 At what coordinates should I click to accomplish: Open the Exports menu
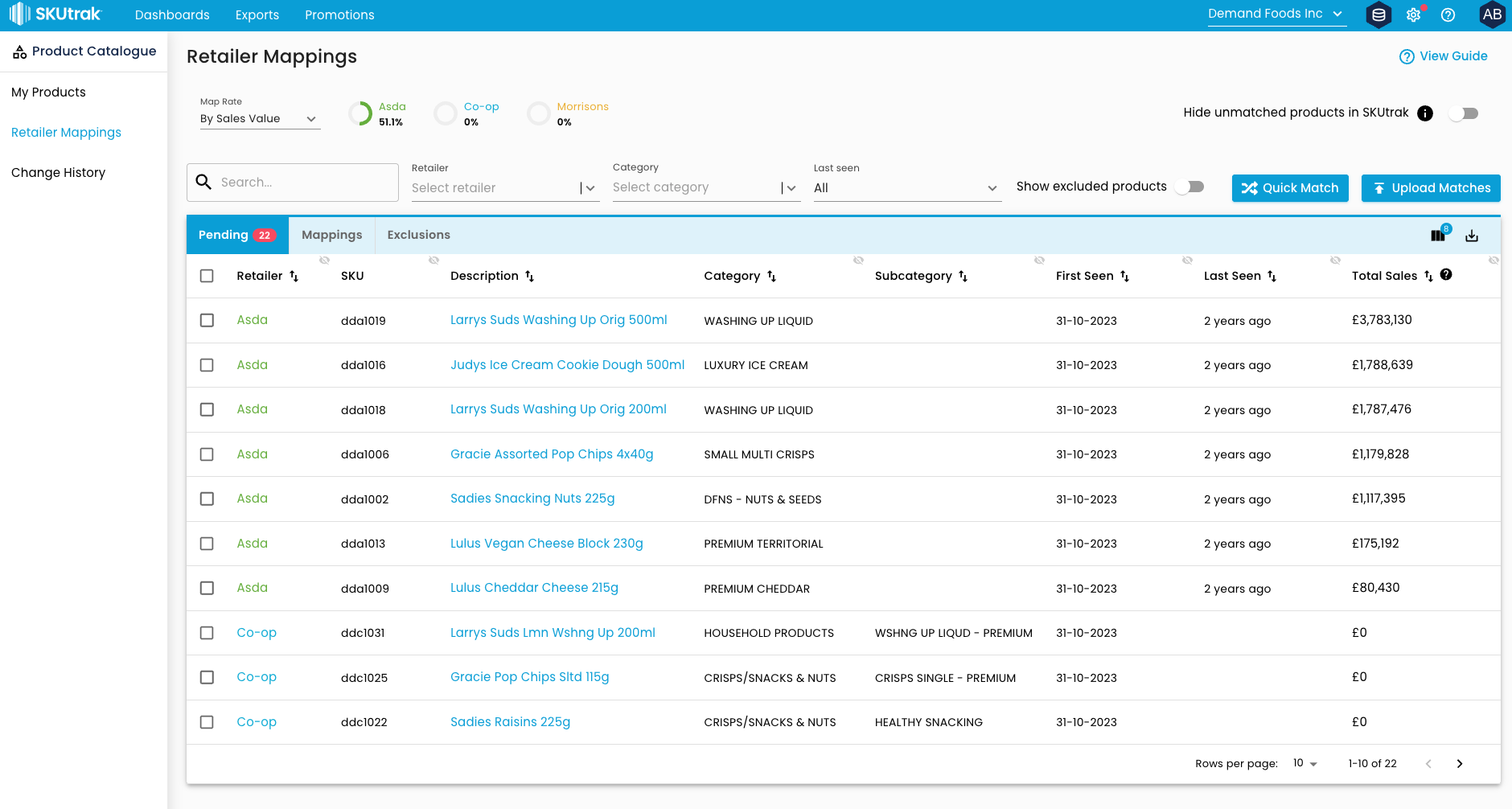[x=257, y=15]
